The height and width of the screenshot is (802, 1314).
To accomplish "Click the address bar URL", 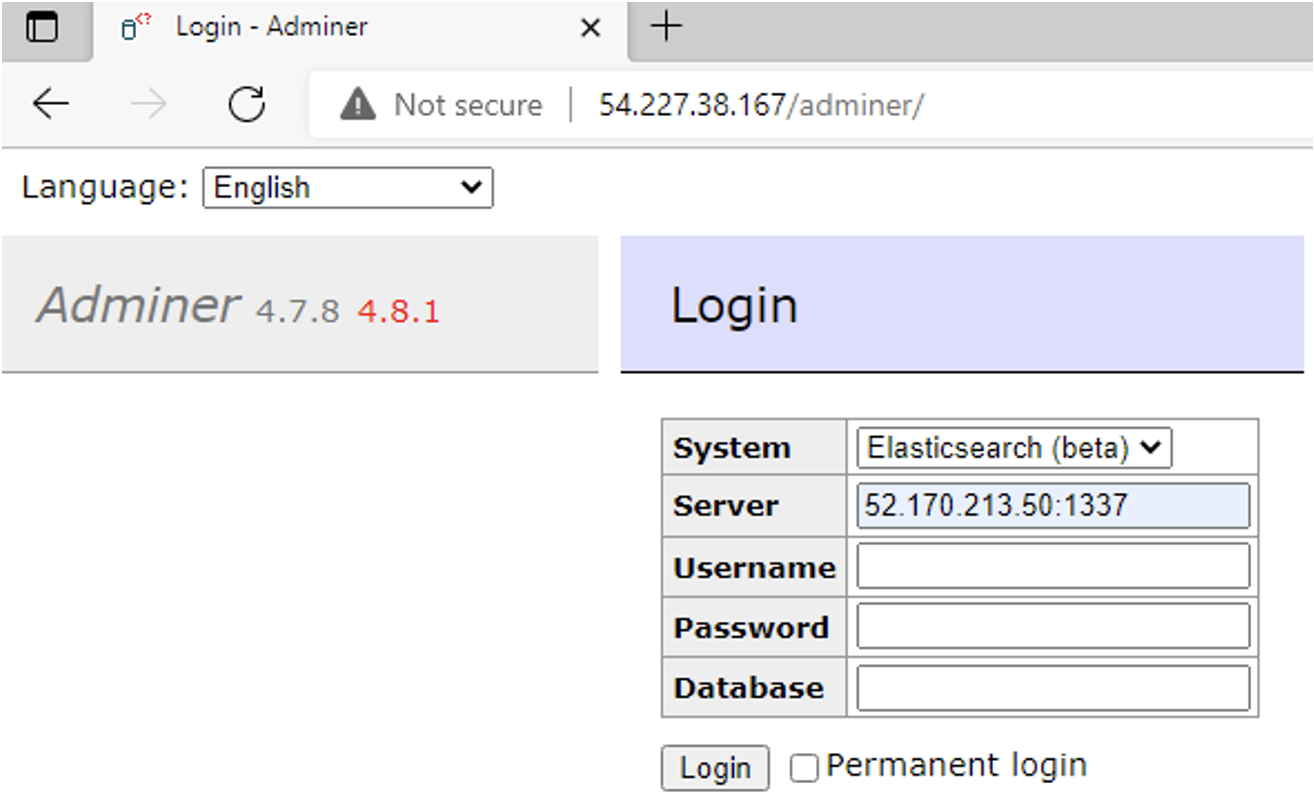I will point(761,105).
